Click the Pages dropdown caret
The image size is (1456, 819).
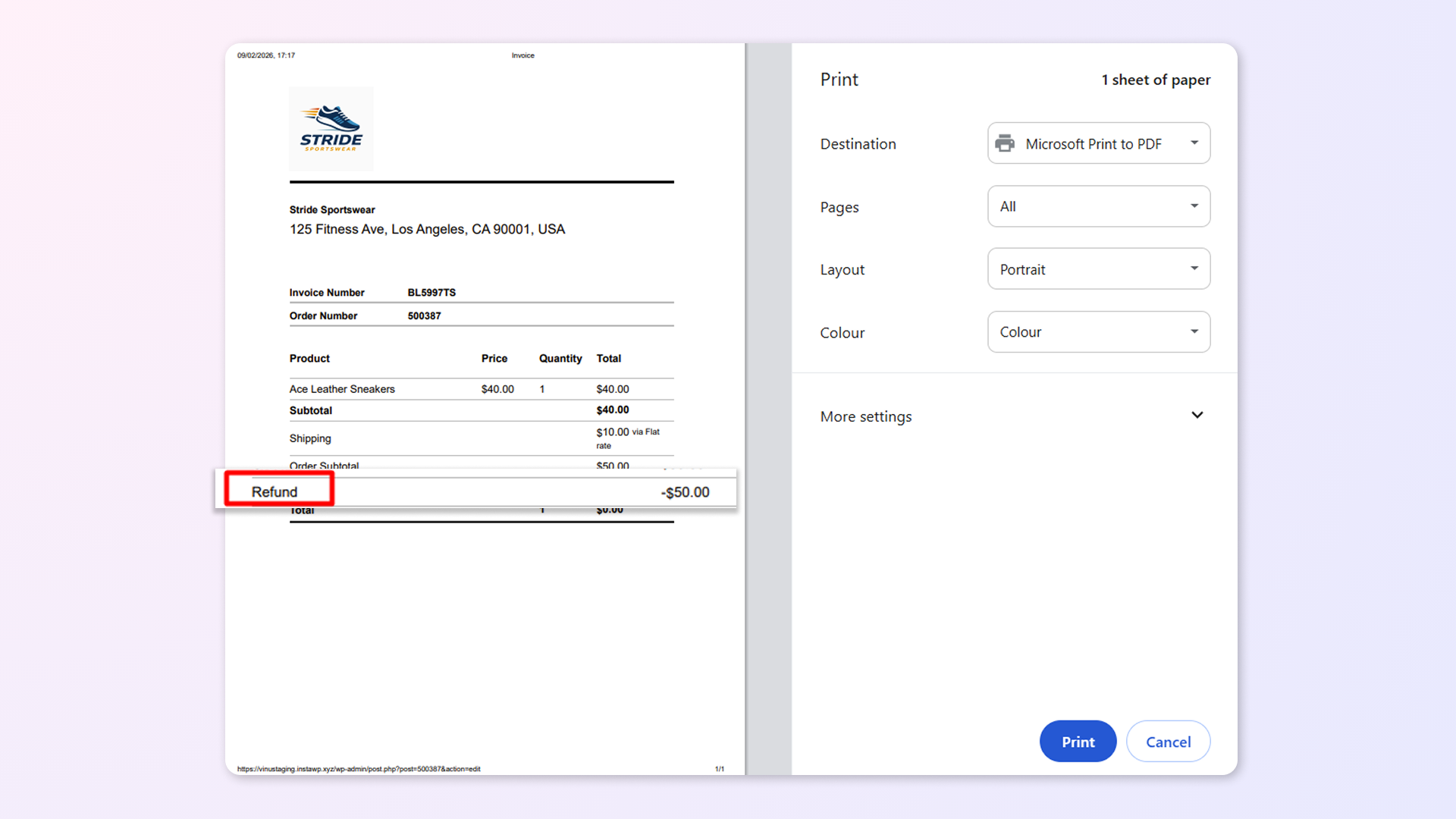pos(1194,206)
